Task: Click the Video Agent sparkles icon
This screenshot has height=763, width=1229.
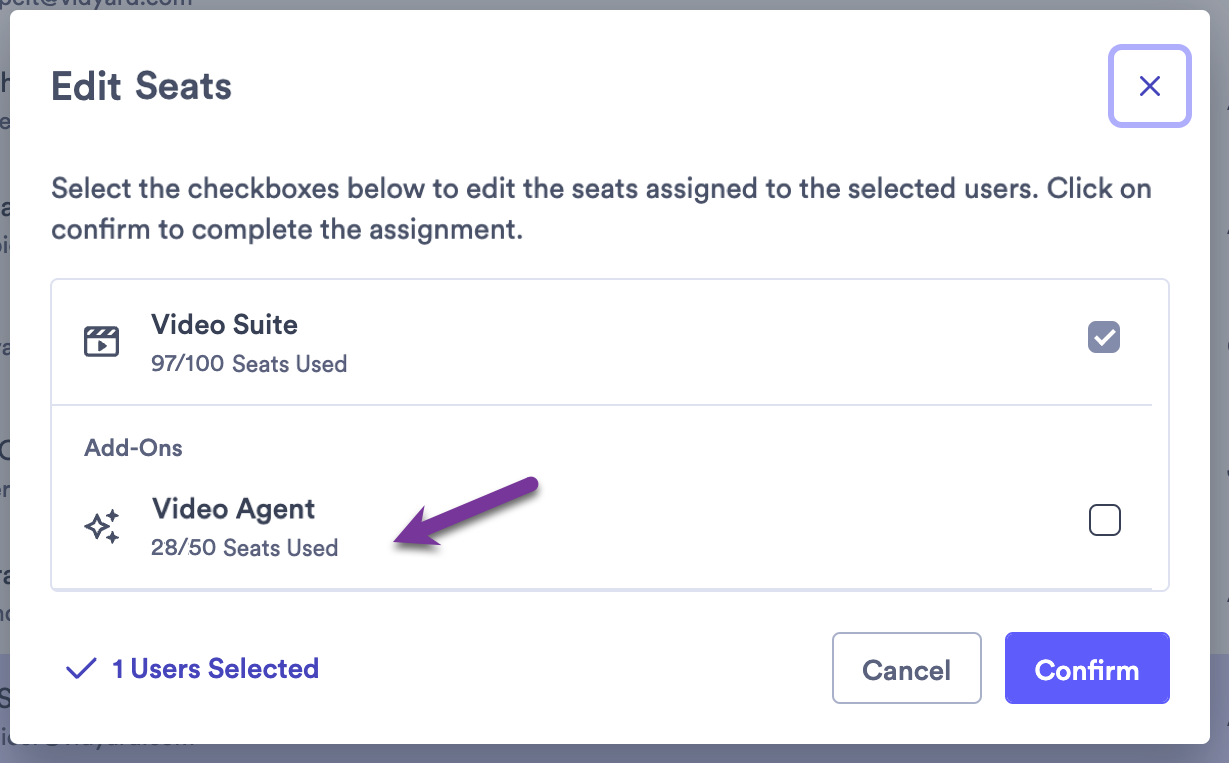Action: [103, 524]
